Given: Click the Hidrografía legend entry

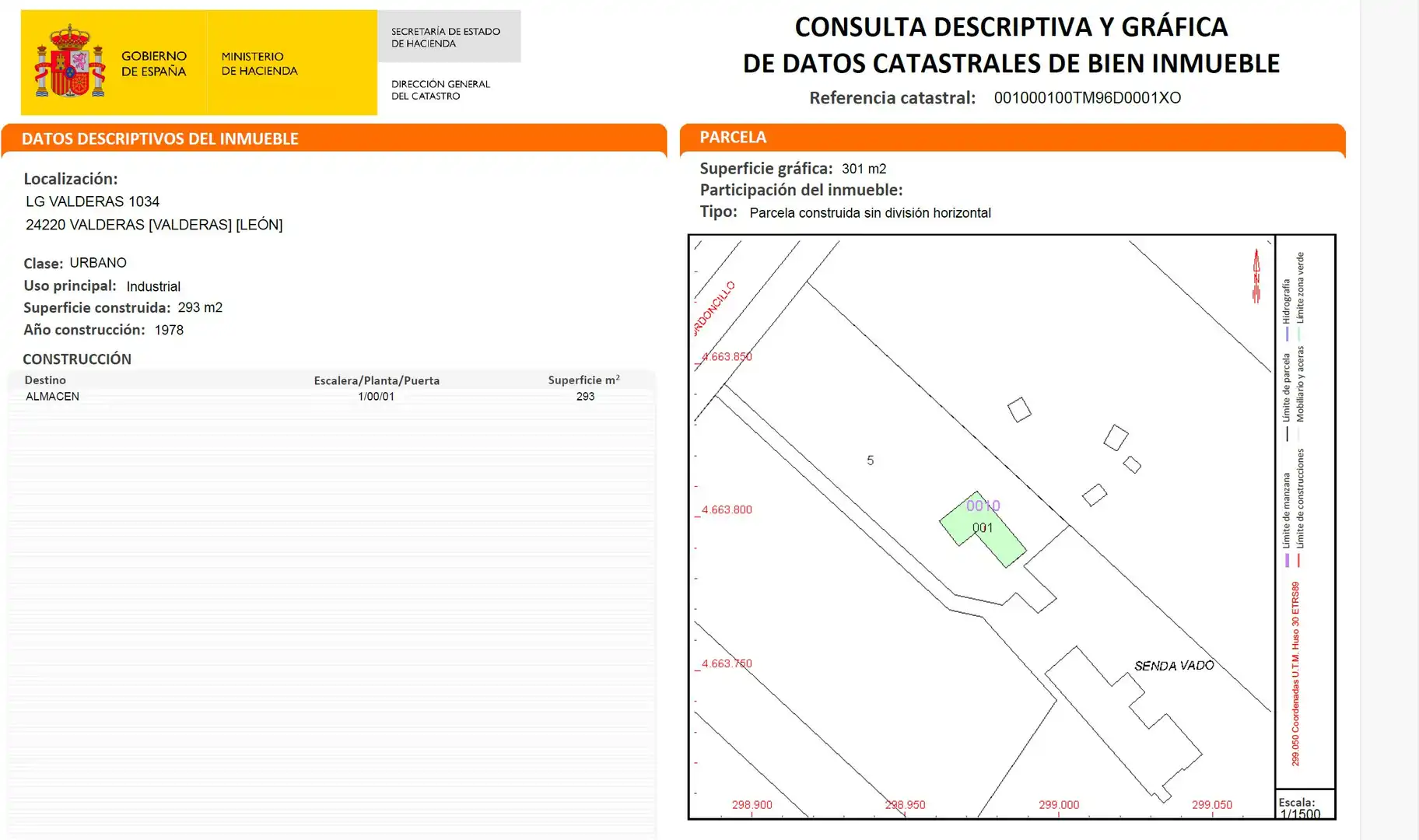Looking at the screenshot, I should tap(1287, 309).
